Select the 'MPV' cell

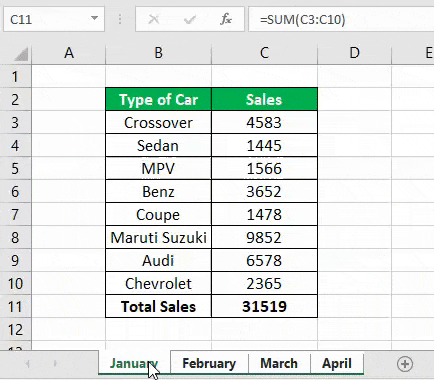pyautogui.click(x=158, y=168)
